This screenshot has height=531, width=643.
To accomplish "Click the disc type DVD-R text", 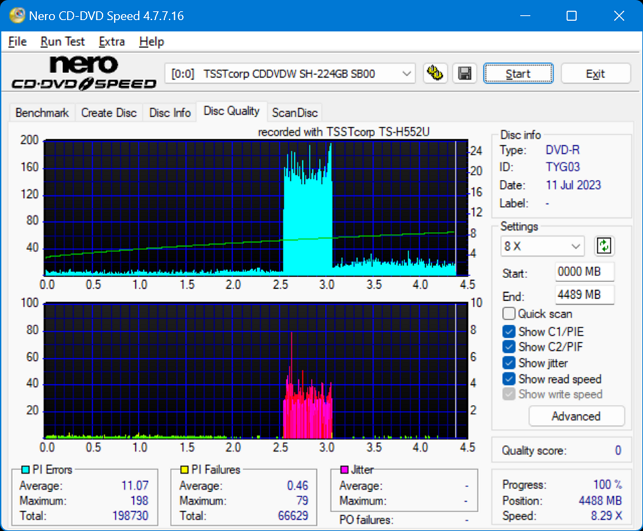I will tap(562, 150).
